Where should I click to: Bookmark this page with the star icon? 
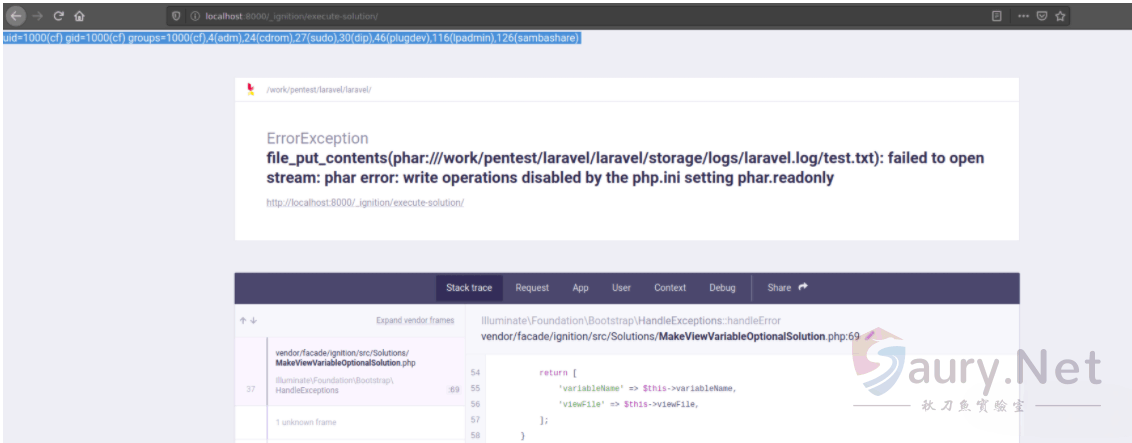click(x=1060, y=16)
